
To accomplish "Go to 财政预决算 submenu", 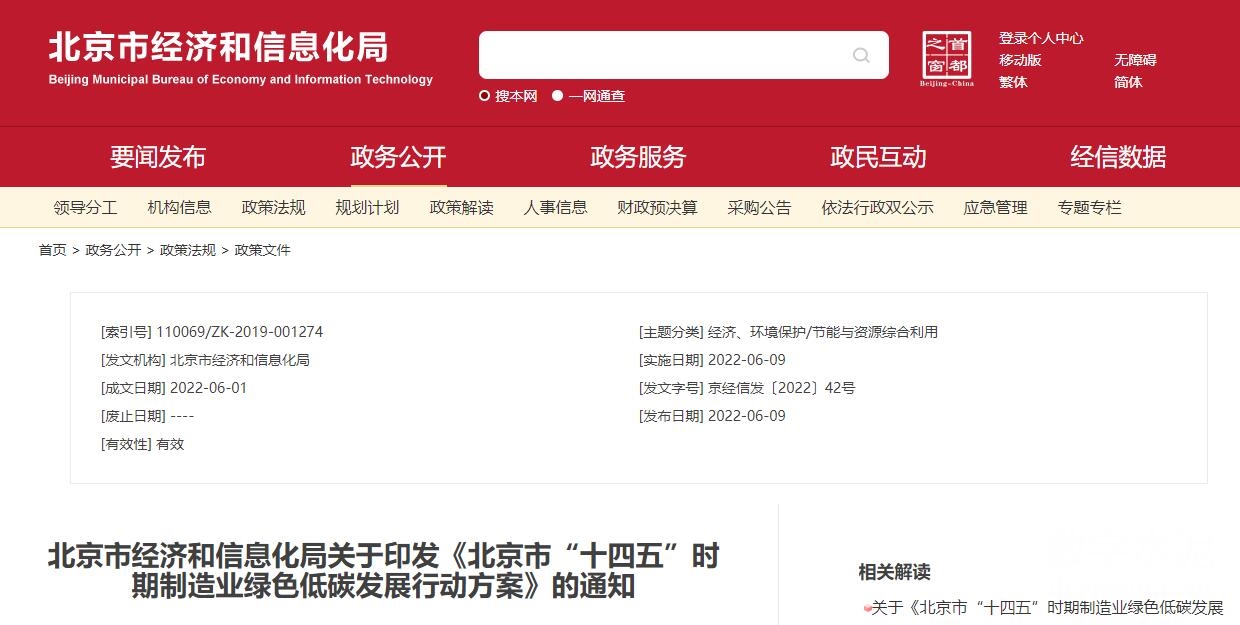I will [x=658, y=208].
